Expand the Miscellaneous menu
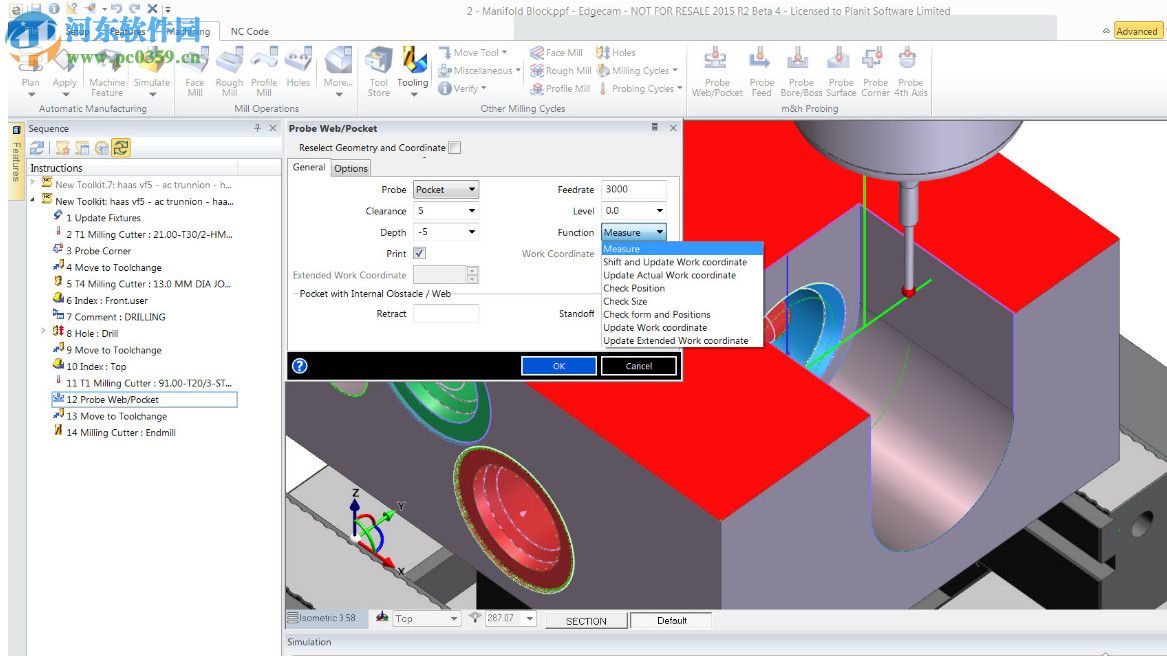Viewport: 1167px width, 656px height. pyautogui.click(x=480, y=71)
